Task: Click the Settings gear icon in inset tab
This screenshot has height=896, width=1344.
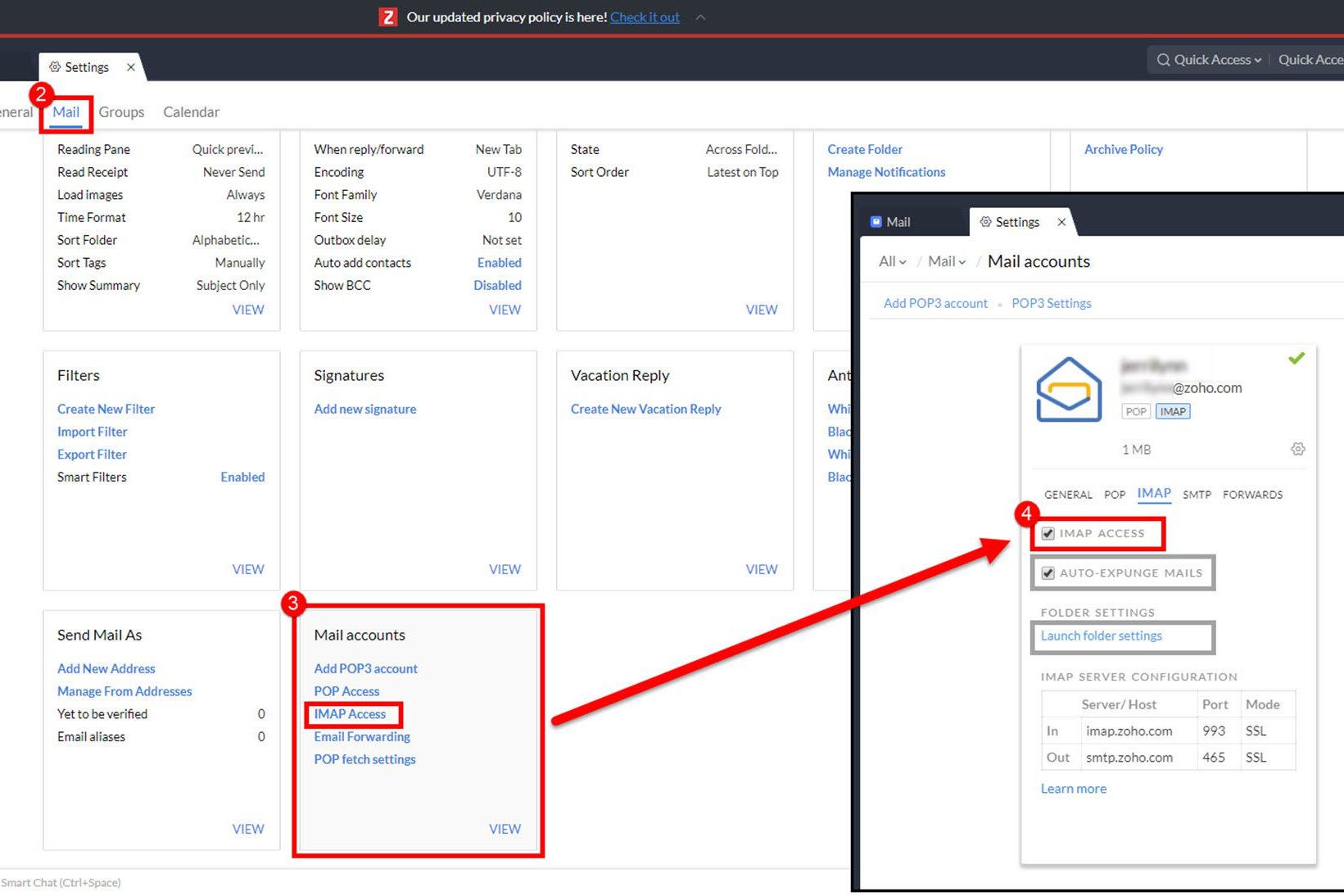Action: click(986, 222)
